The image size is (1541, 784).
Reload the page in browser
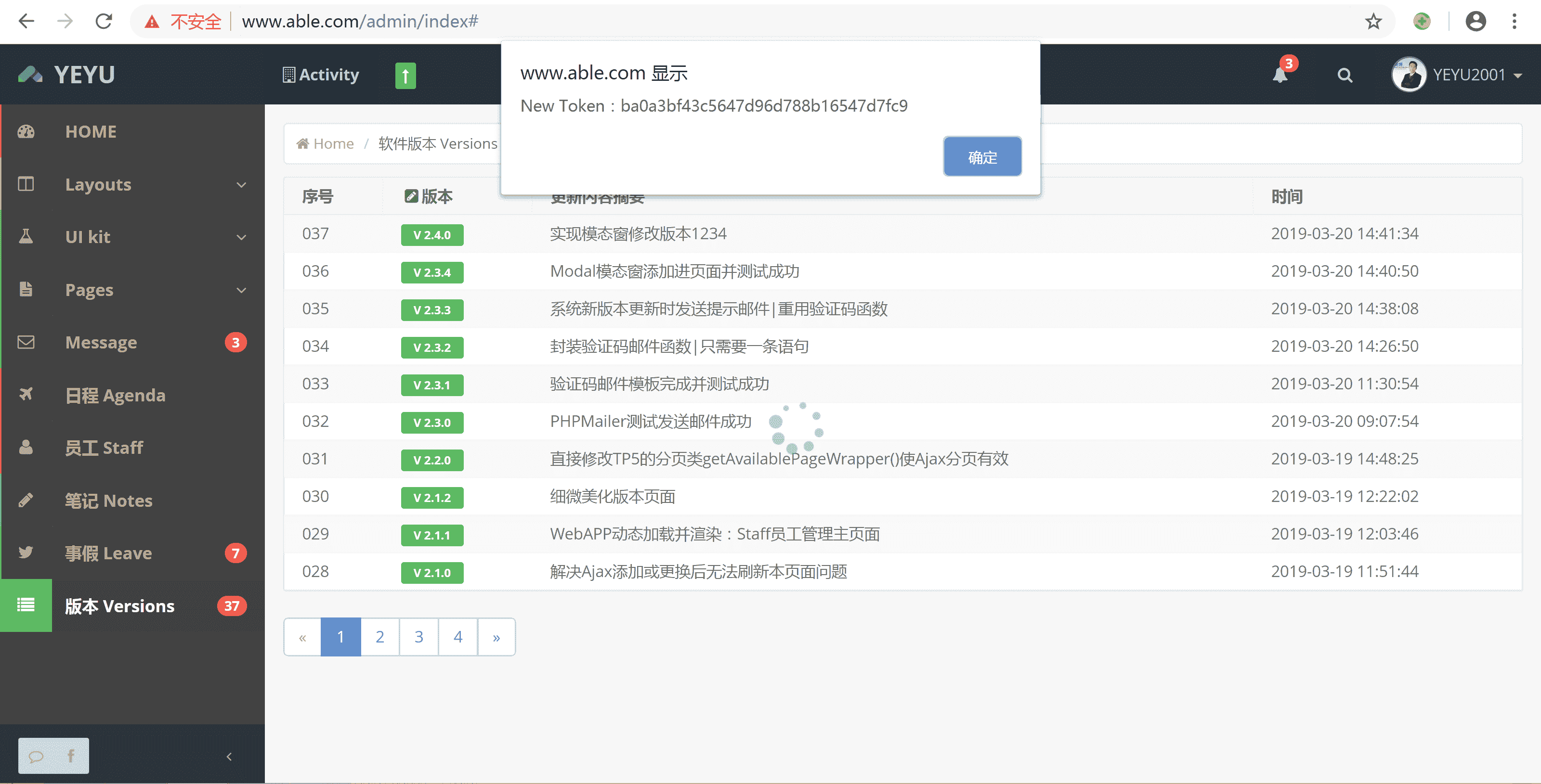104,22
